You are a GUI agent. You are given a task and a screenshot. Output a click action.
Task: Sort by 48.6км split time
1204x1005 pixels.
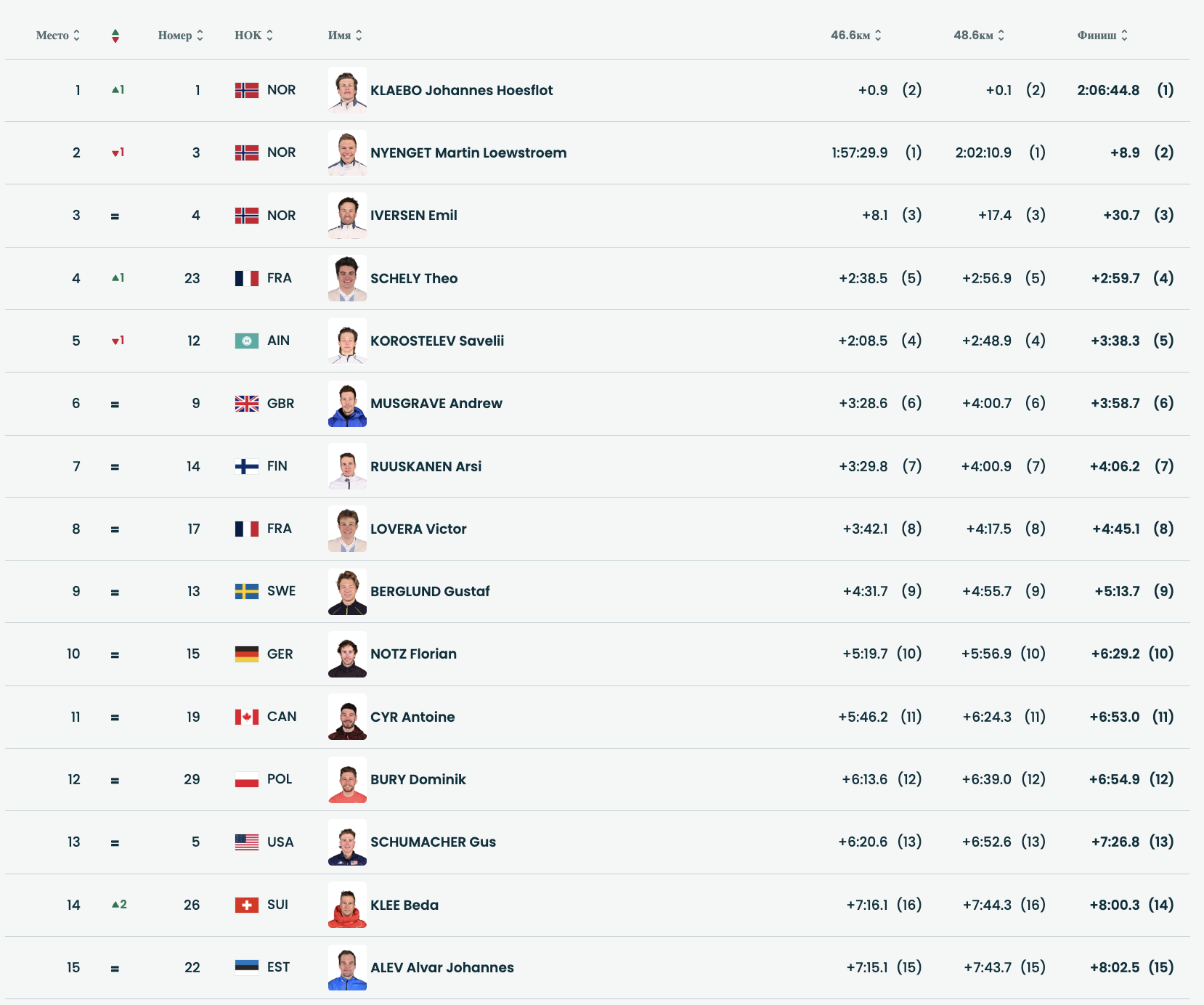coord(979,36)
